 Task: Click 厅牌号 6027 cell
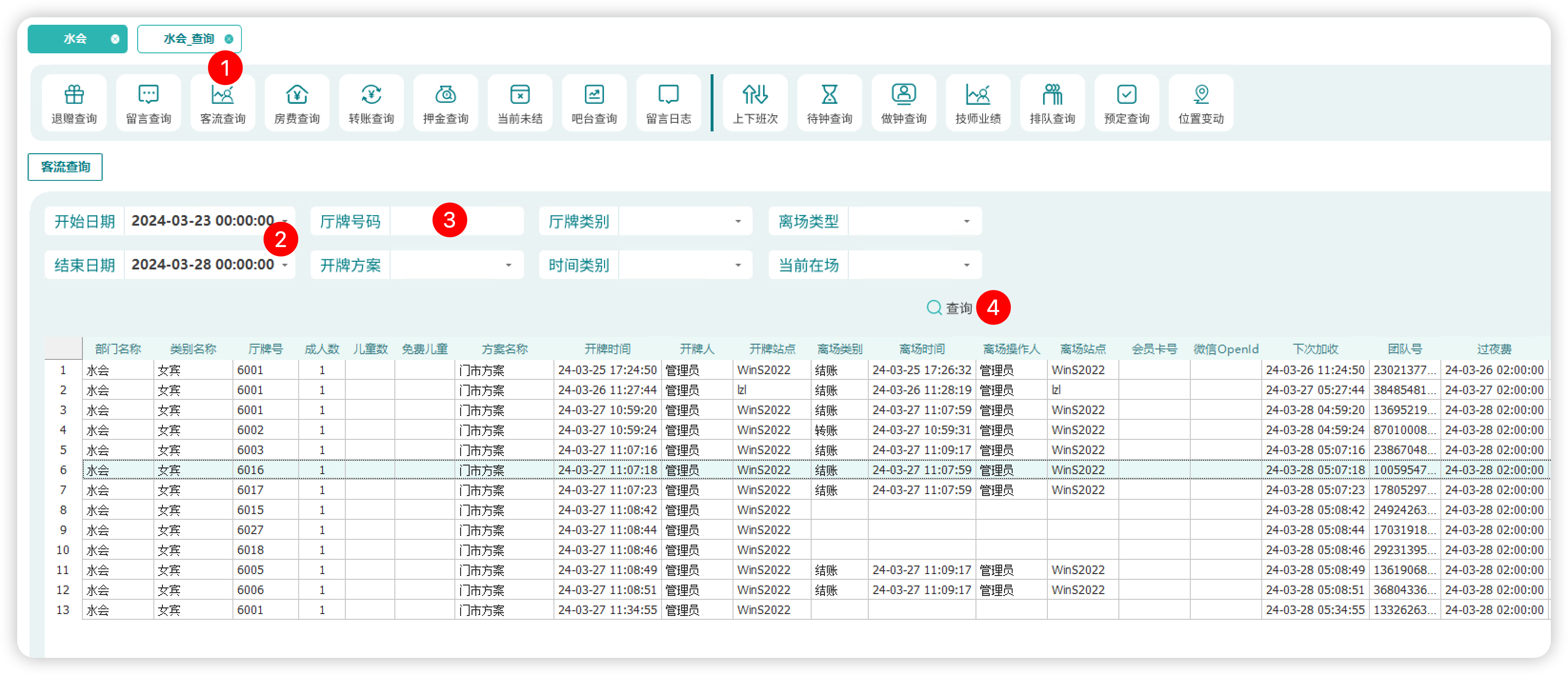click(265, 530)
